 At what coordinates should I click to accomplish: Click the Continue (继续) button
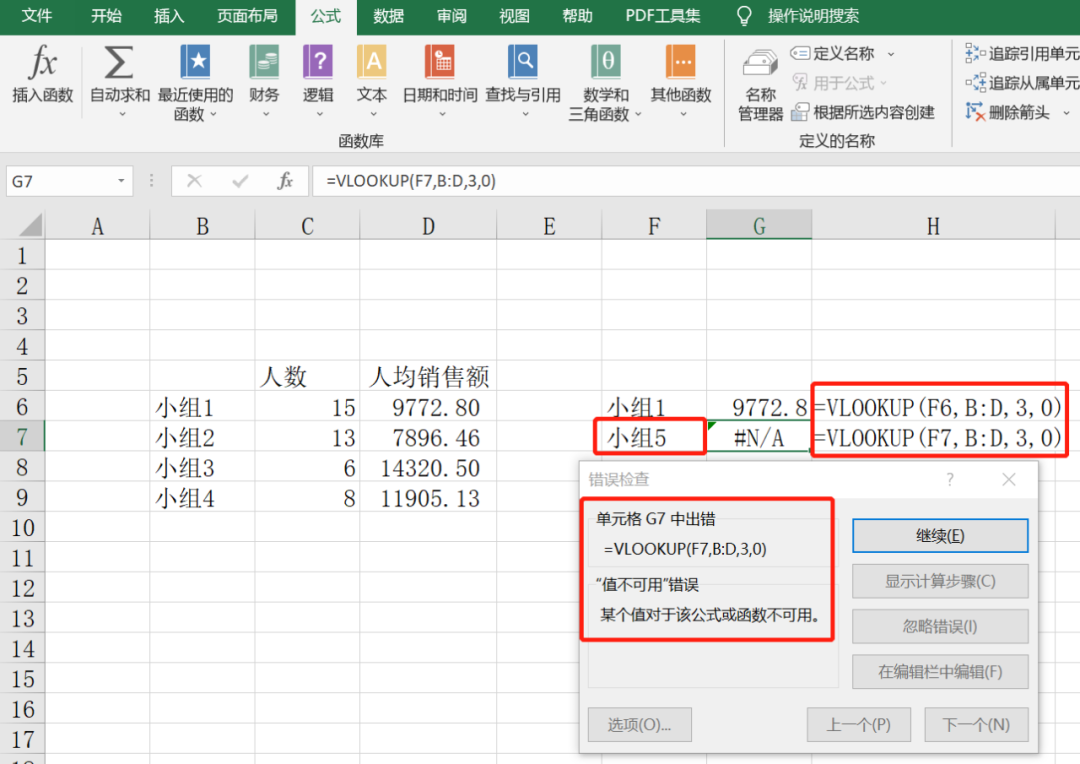[x=939, y=536]
